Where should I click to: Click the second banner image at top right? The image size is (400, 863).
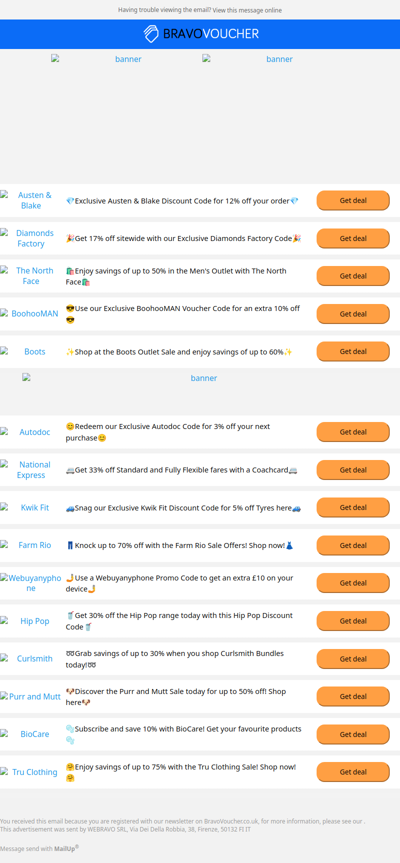tap(276, 59)
